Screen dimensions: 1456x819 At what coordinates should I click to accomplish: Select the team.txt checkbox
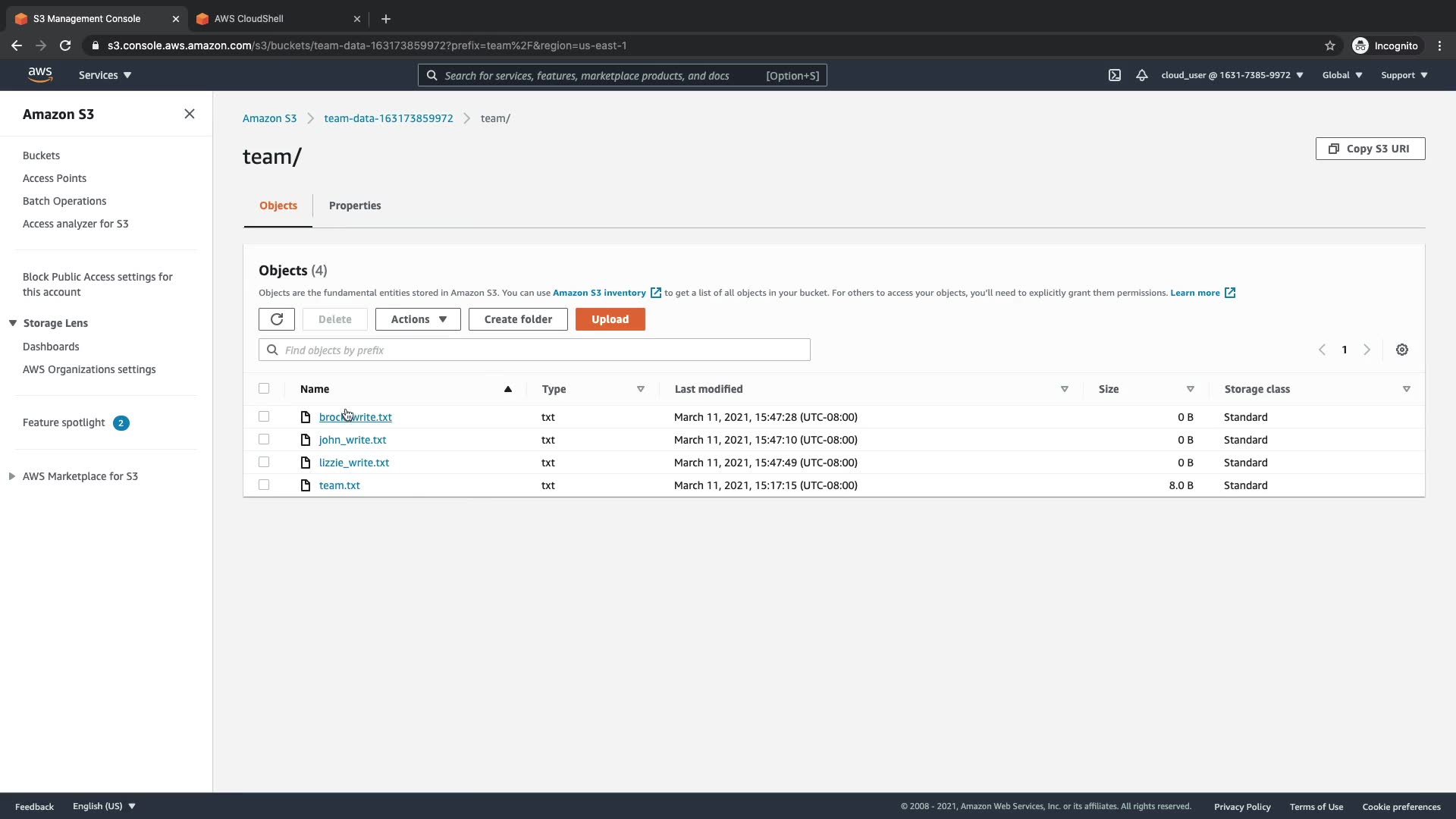[264, 485]
